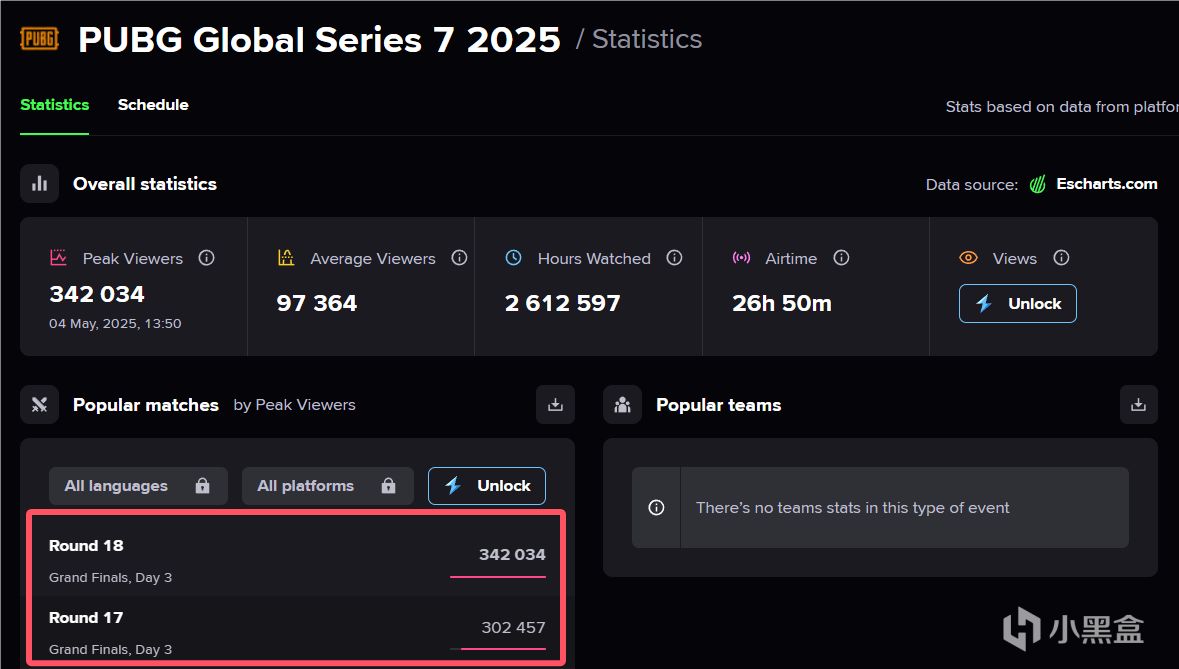
Task: Click the Average Viewers info icon
Action: click(x=459, y=258)
